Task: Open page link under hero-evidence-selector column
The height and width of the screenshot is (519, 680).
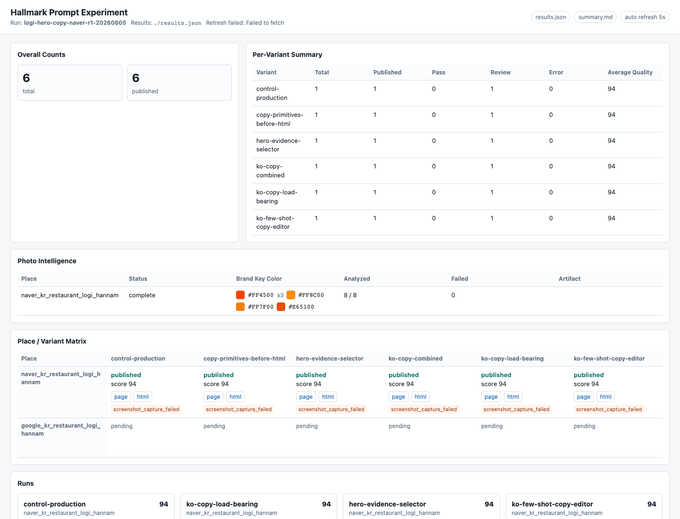Action: [306, 397]
